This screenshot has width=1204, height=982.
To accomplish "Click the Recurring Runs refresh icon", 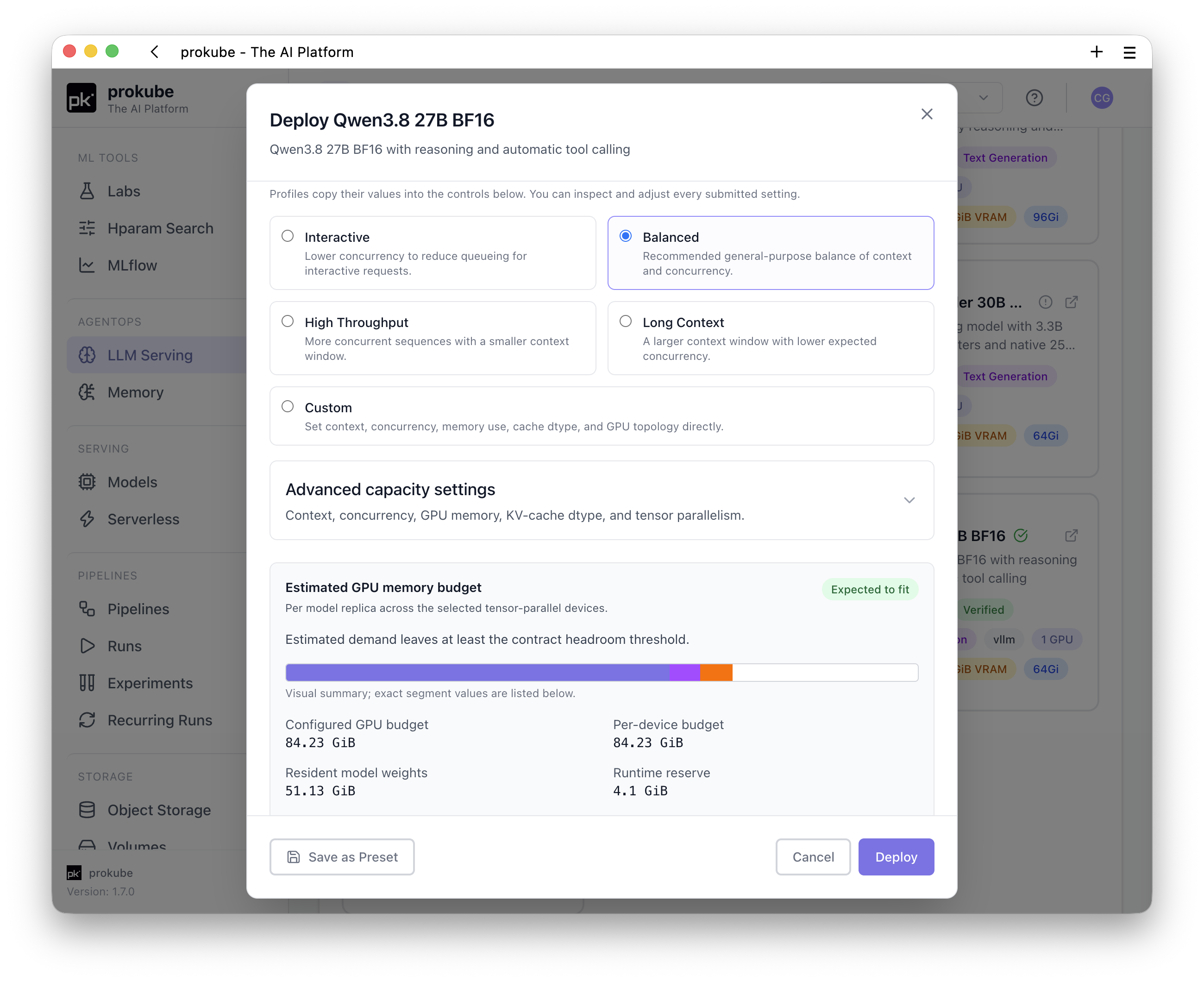I will pyautogui.click(x=87, y=720).
